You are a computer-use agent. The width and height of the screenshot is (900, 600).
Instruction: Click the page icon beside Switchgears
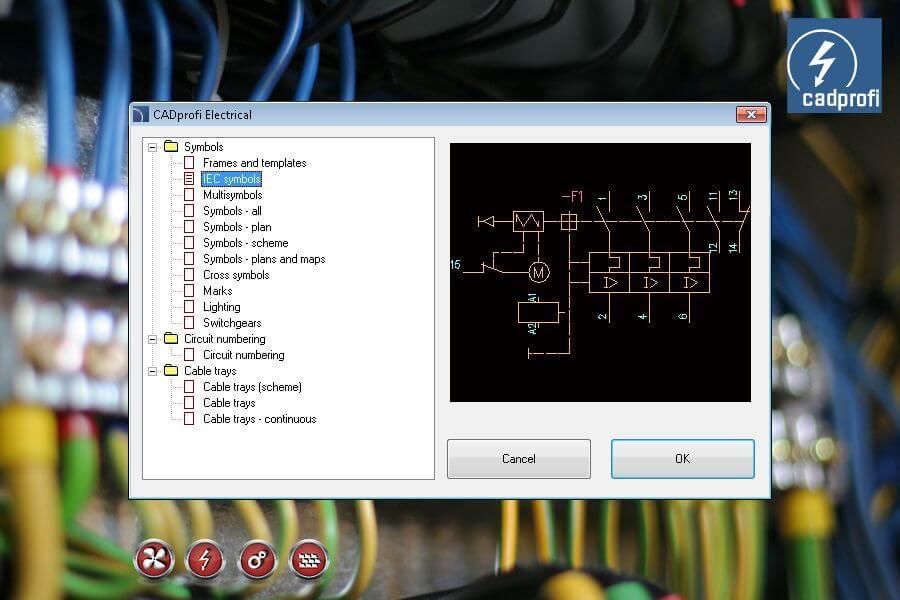pyautogui.click(x=189, y=323)
